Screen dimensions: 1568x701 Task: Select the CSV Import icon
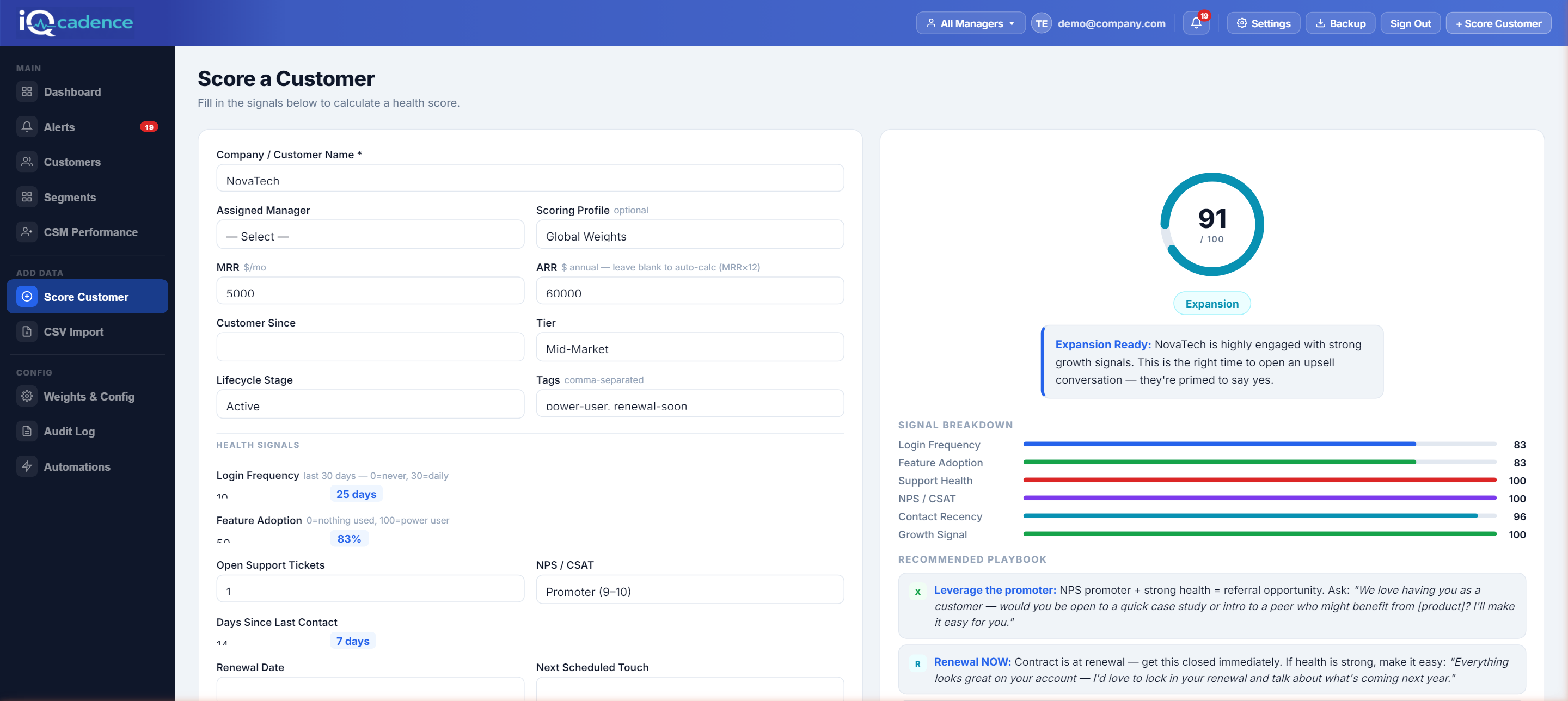(x=27, y=331)
